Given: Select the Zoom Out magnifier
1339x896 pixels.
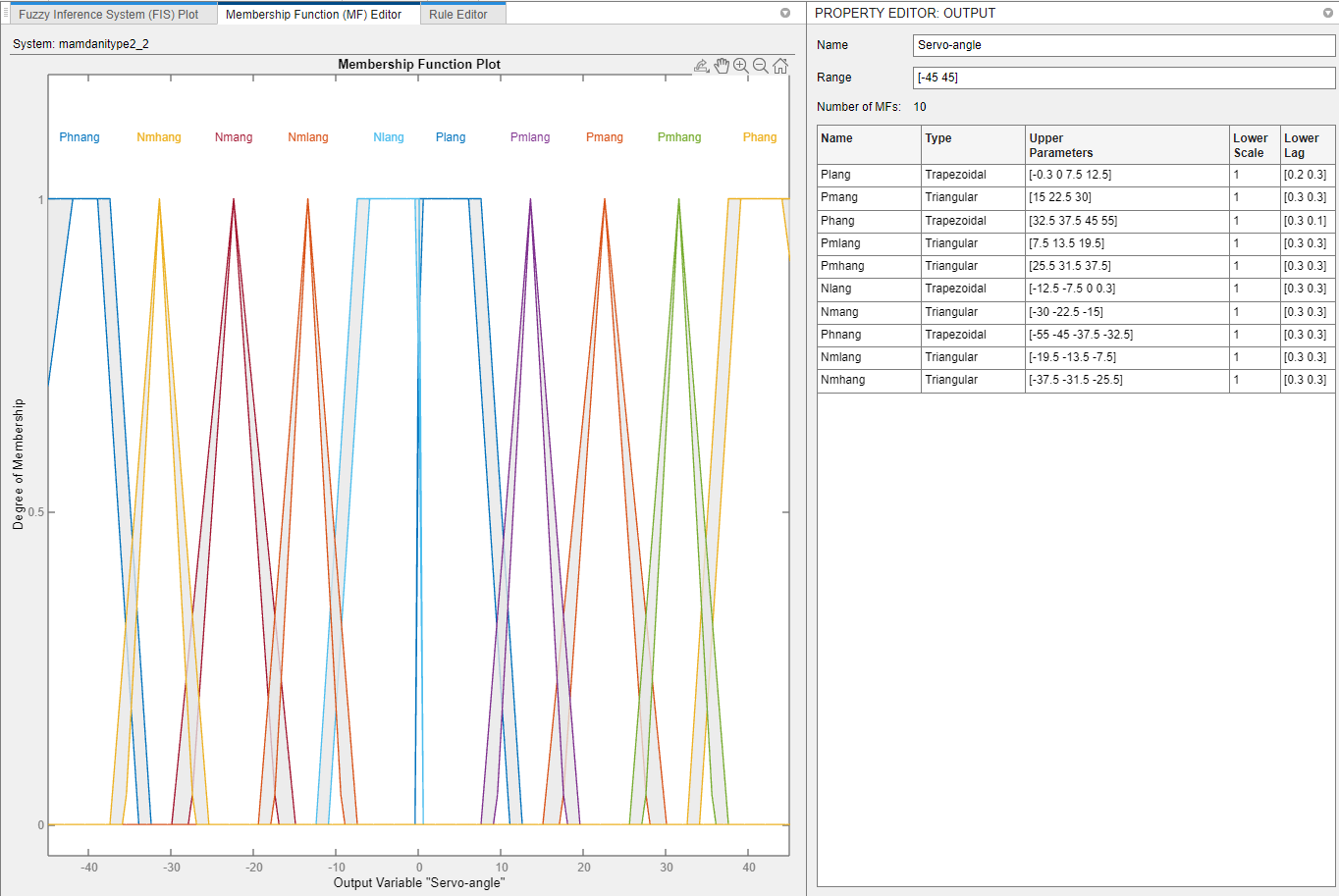Looking at the screenshot, I should coord(761,66).
